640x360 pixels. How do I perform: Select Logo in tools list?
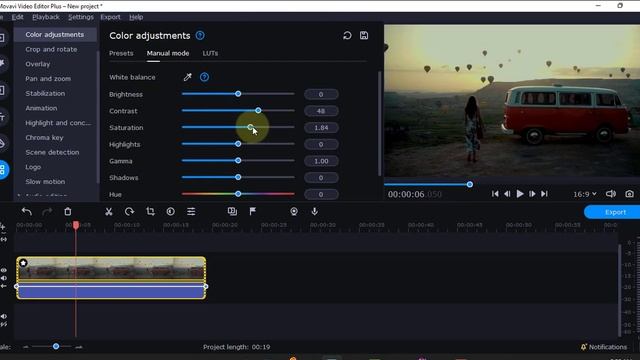click(x=33, y=167)
